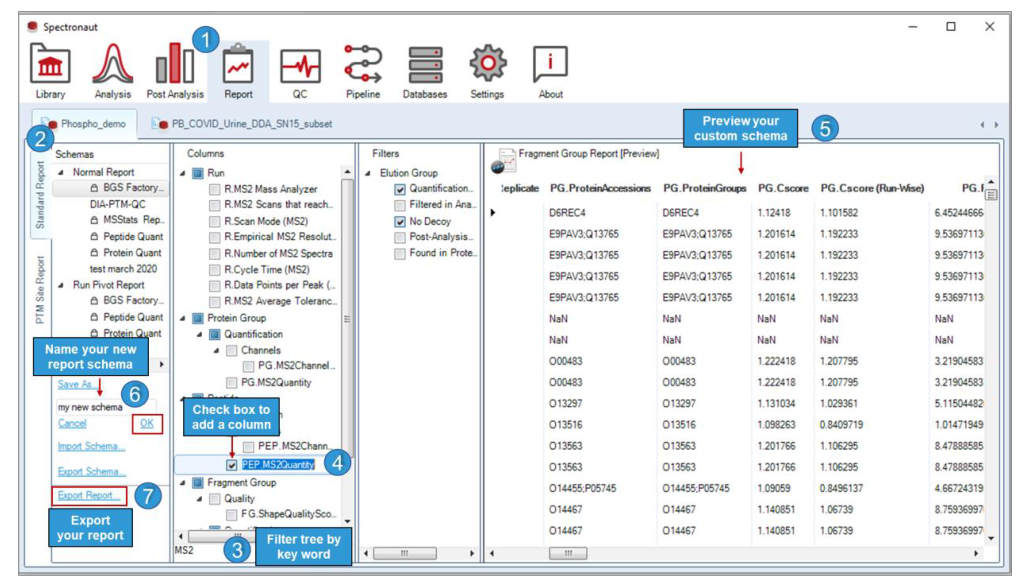Screen dimensions: 1029x588
Task: Confirm the new schema name with OK
Action: (147, 424)
